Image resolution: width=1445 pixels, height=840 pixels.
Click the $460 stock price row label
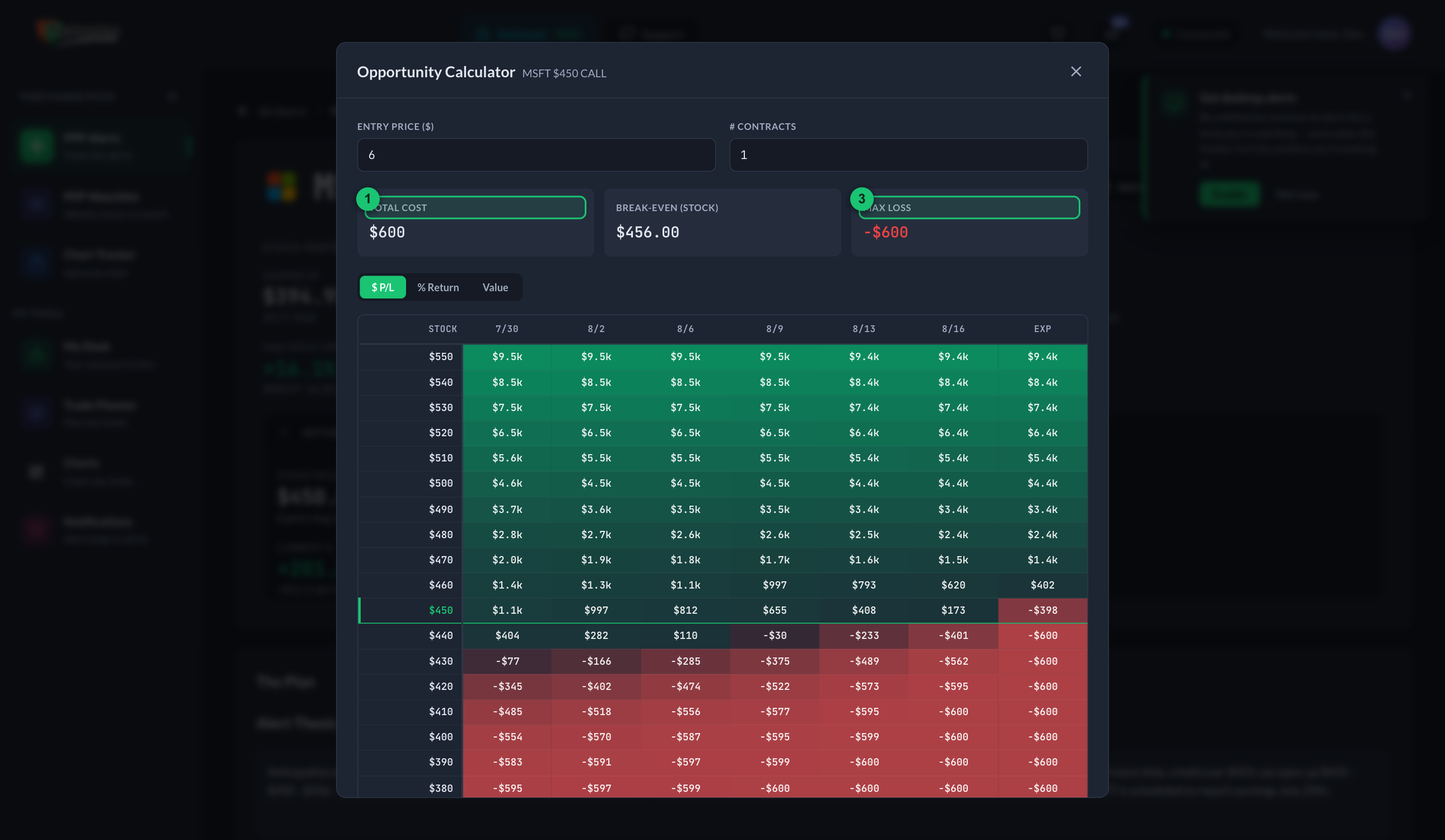(440, 585)
